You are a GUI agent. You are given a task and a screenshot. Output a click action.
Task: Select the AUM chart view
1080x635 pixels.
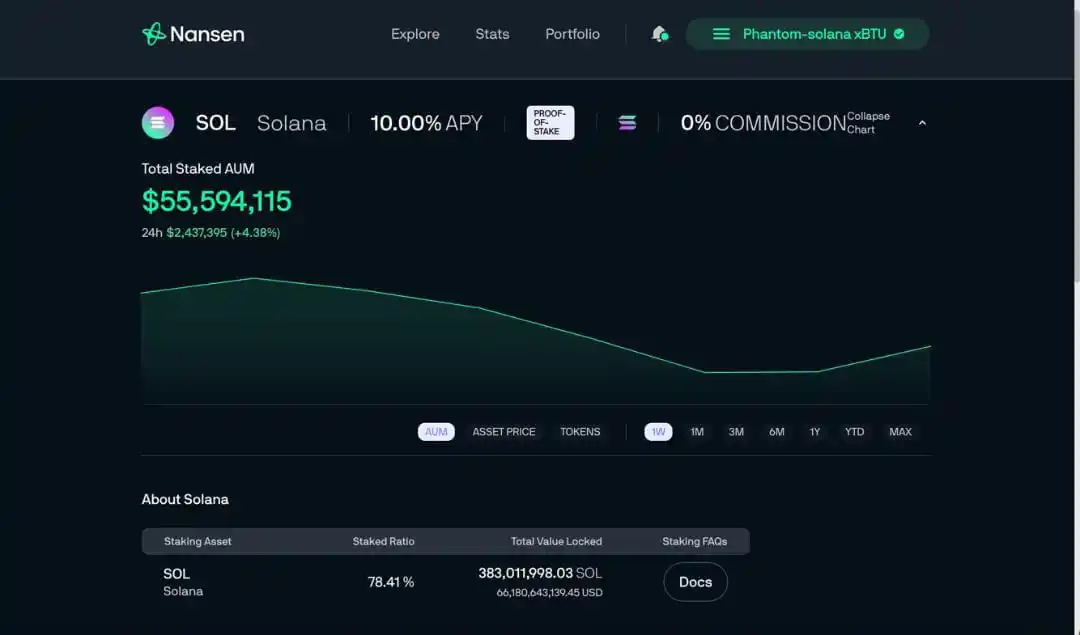click(x=436, y=432)
